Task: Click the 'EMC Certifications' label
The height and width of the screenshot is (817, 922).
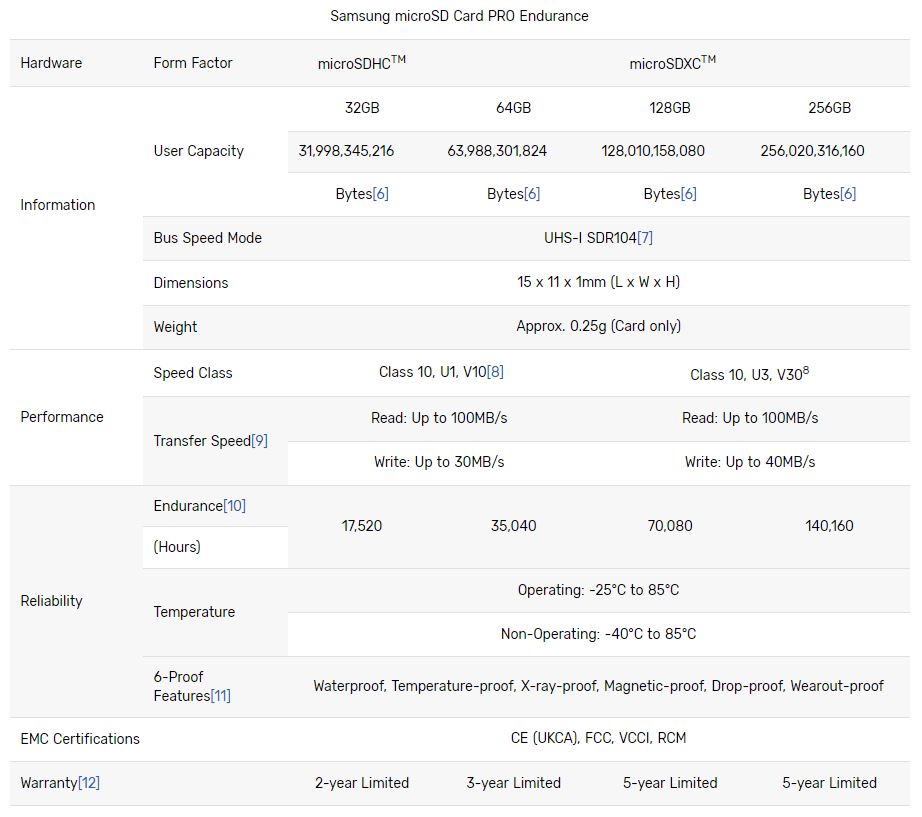Action: [80, 739]
